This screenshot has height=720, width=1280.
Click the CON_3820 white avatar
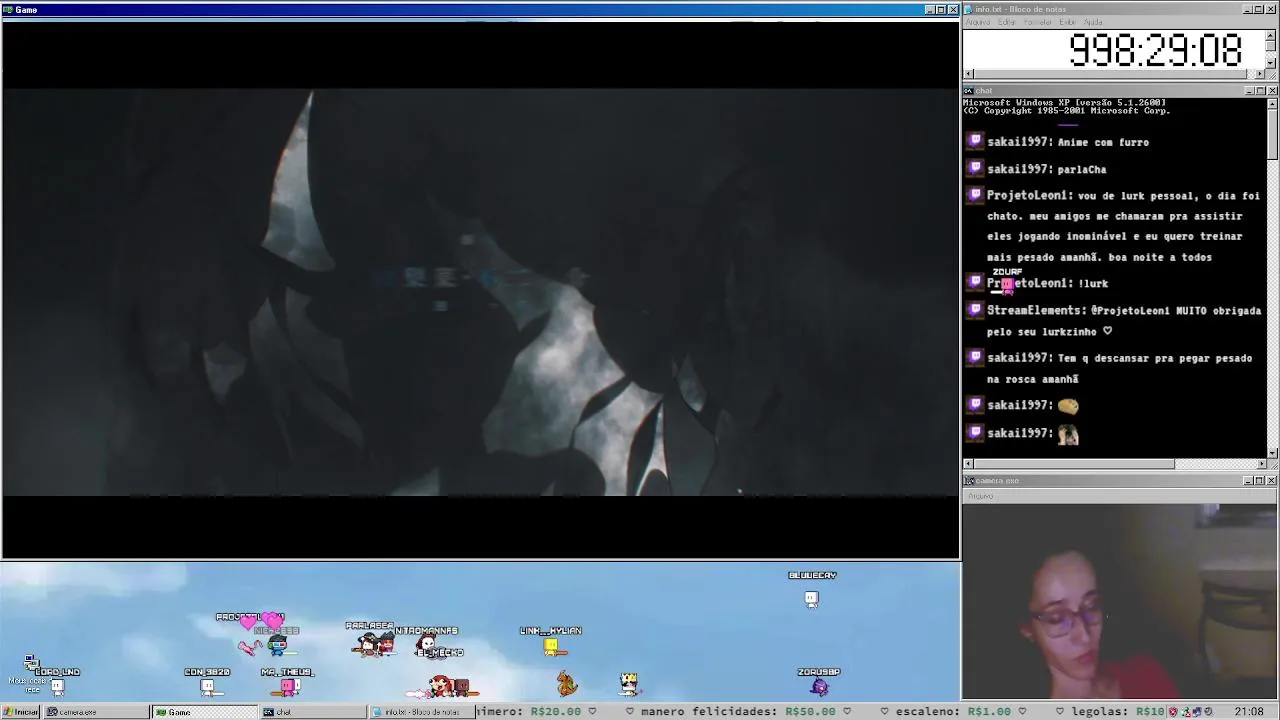click(x=207, y=686)
